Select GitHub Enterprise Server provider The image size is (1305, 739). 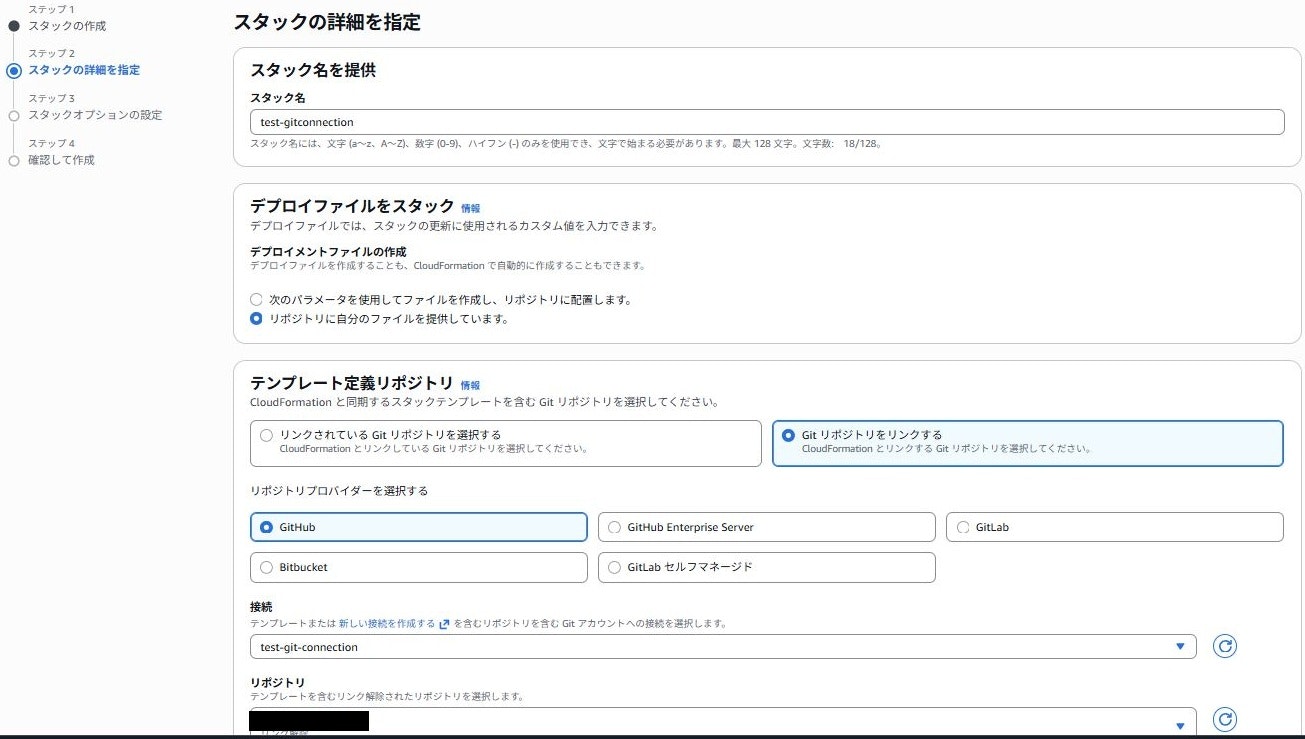pyautogui.click(x=766, y=527)
